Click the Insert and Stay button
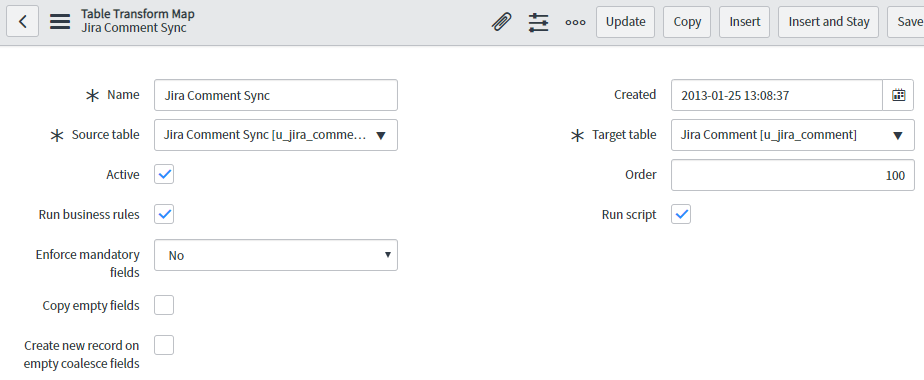 [829, 22]
